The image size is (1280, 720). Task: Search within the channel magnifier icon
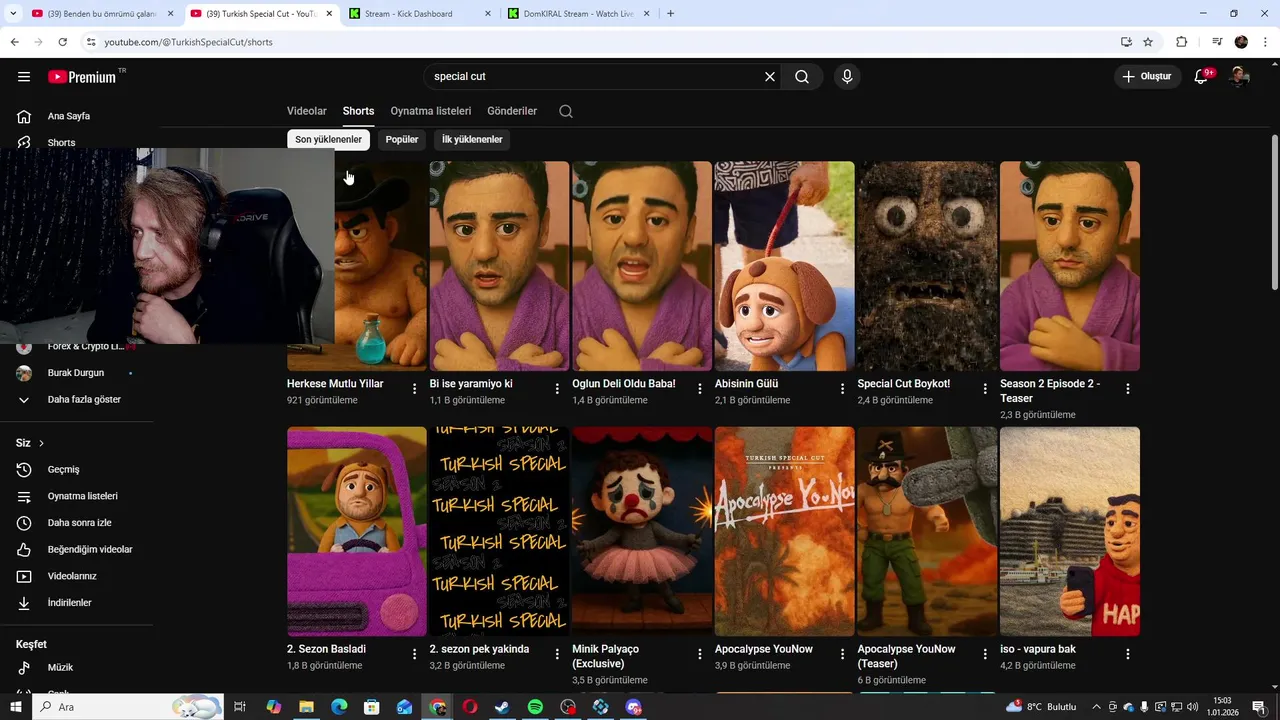(x=566, y=111)
